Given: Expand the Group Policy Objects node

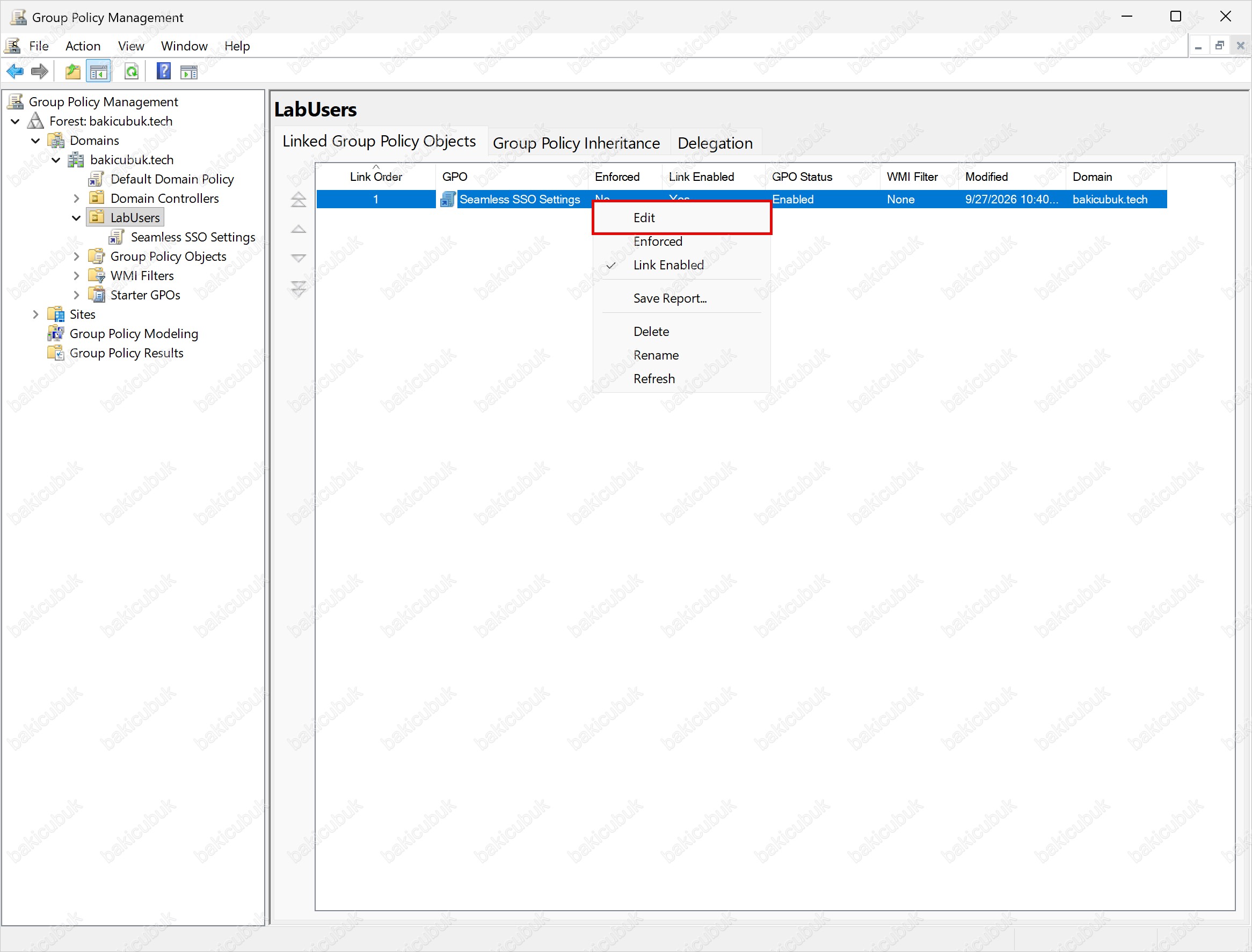Looking at the screenshot, I should 77,257.
